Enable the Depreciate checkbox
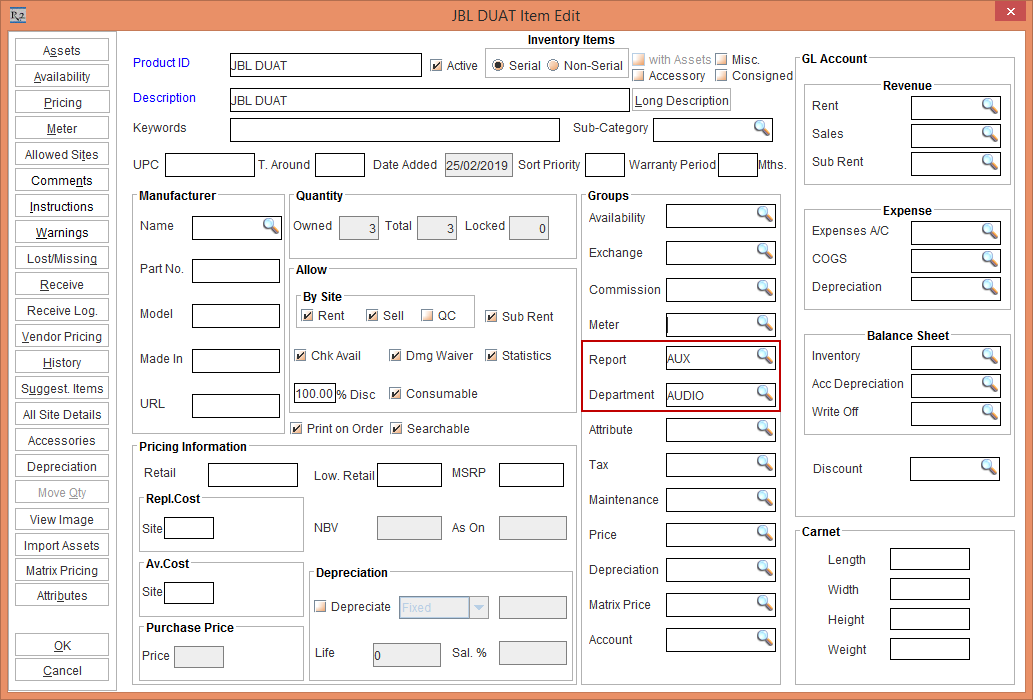1033x700 pixels. pyautogui.click(x=320, y=606)
